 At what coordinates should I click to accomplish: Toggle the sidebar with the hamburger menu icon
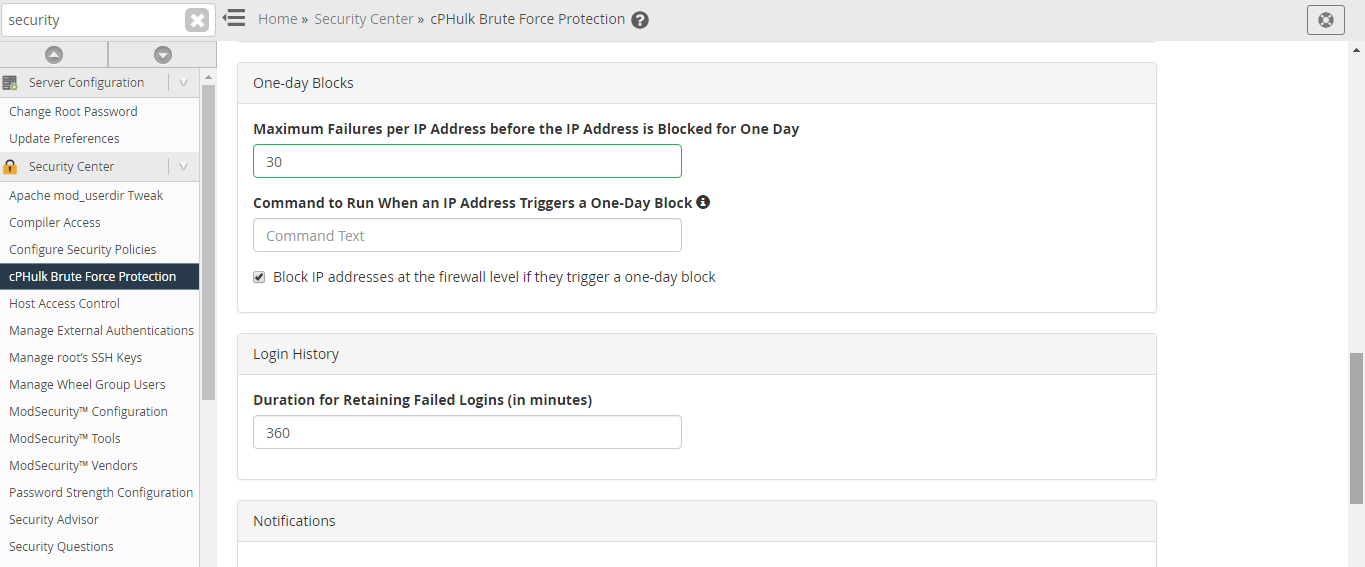pyautogui.click(x=235, y=18)
